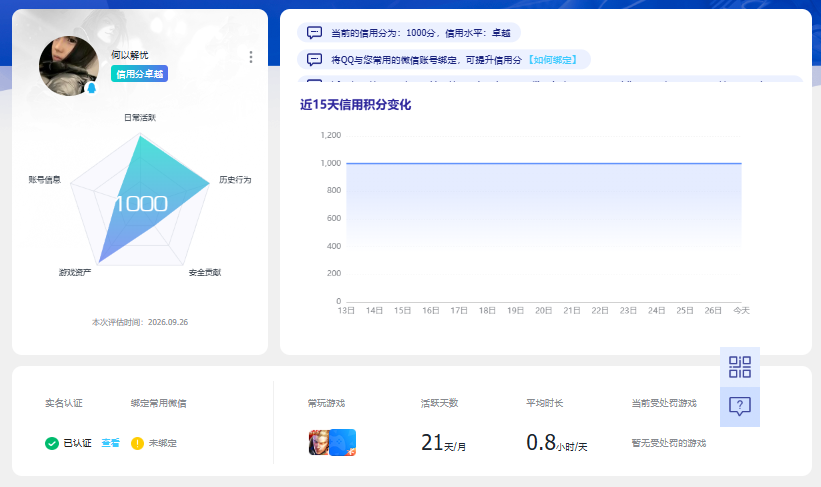Screen dimensions: 821x487
Task: Open the Honor of Kings game icon
Action: pyautogui.click(x=319, y=442)
